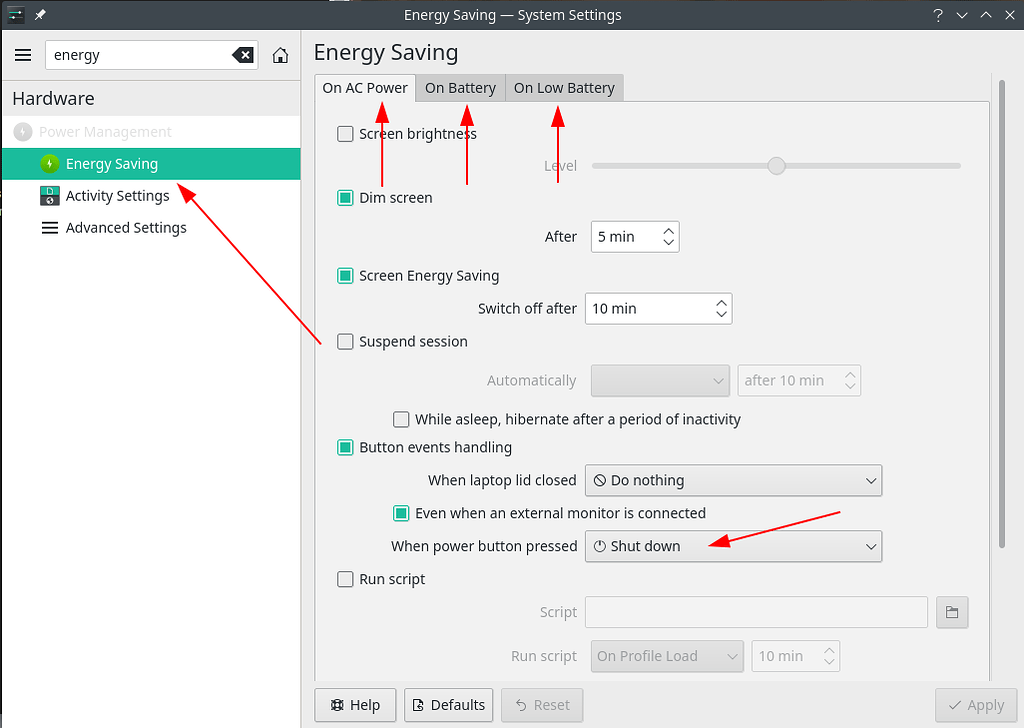
Task: Open the laptop lid closed dropdown
Action: click(x=733, y=480)
